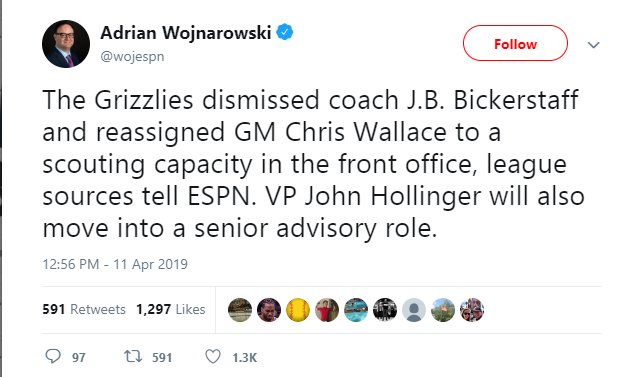Click the yellow softball liker avatar

pos(298,310)
